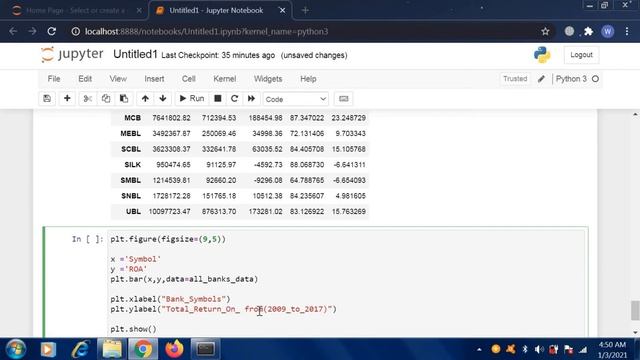Open the command palette keyboard icon
Image resolution: width=640 pixels, height=360 pixels.
344,99
